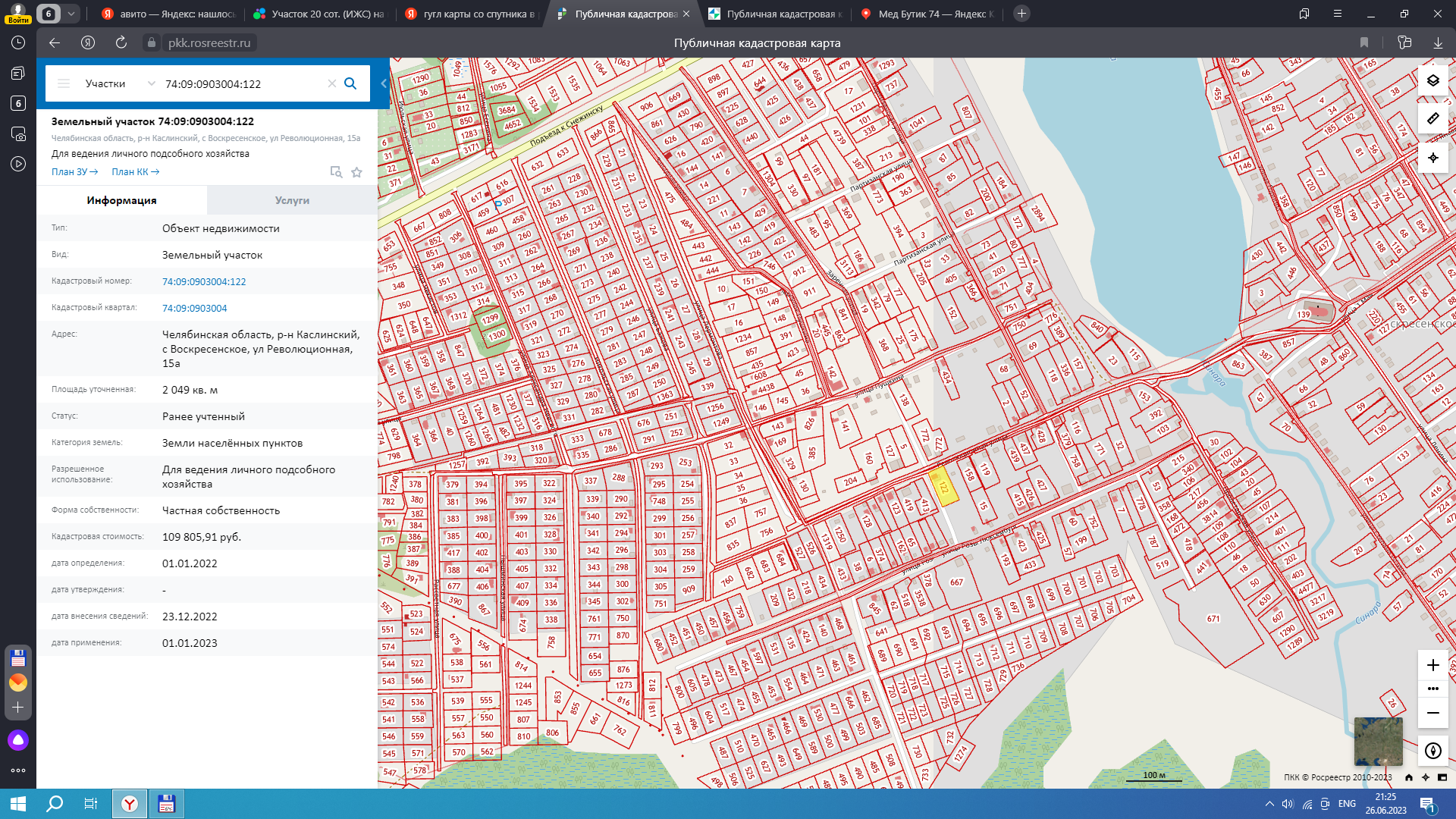The image size is (1456, 819).
Task: Open cadastral quarter 74:09:0903004 link
Action: tap(194, 308)
